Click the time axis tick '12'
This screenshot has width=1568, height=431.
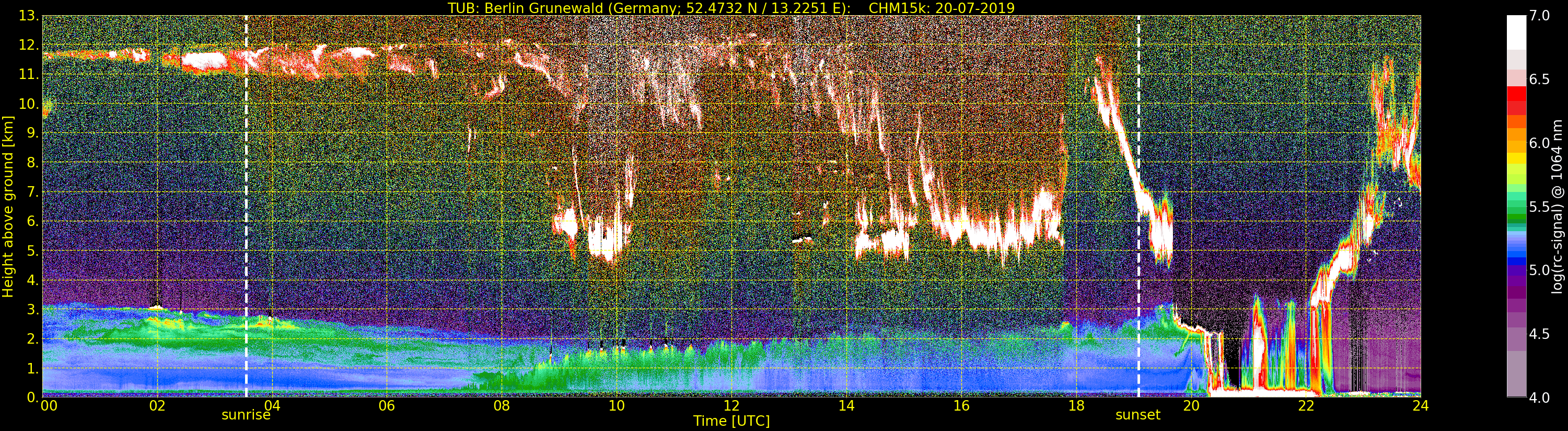pyautogui.click(x=731, y=406)
